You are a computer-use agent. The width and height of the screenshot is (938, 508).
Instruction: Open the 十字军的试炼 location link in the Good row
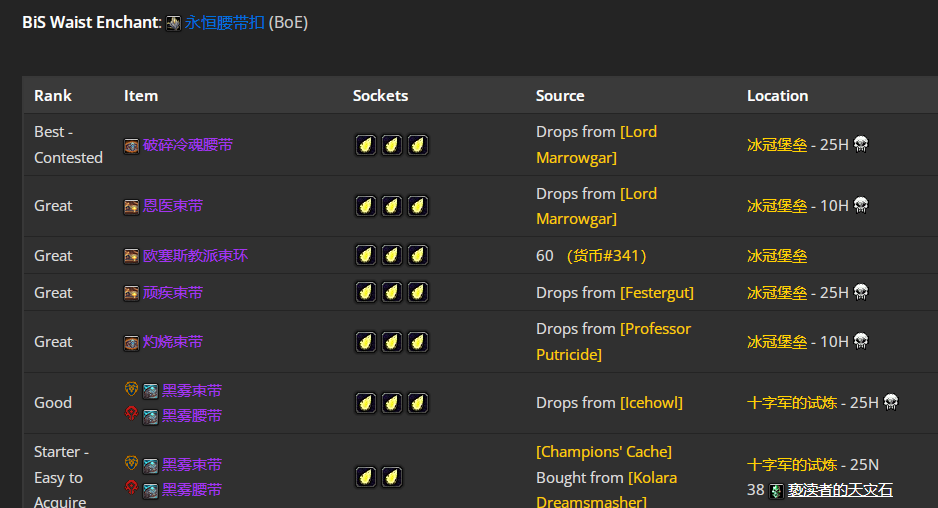coord(776,403)
